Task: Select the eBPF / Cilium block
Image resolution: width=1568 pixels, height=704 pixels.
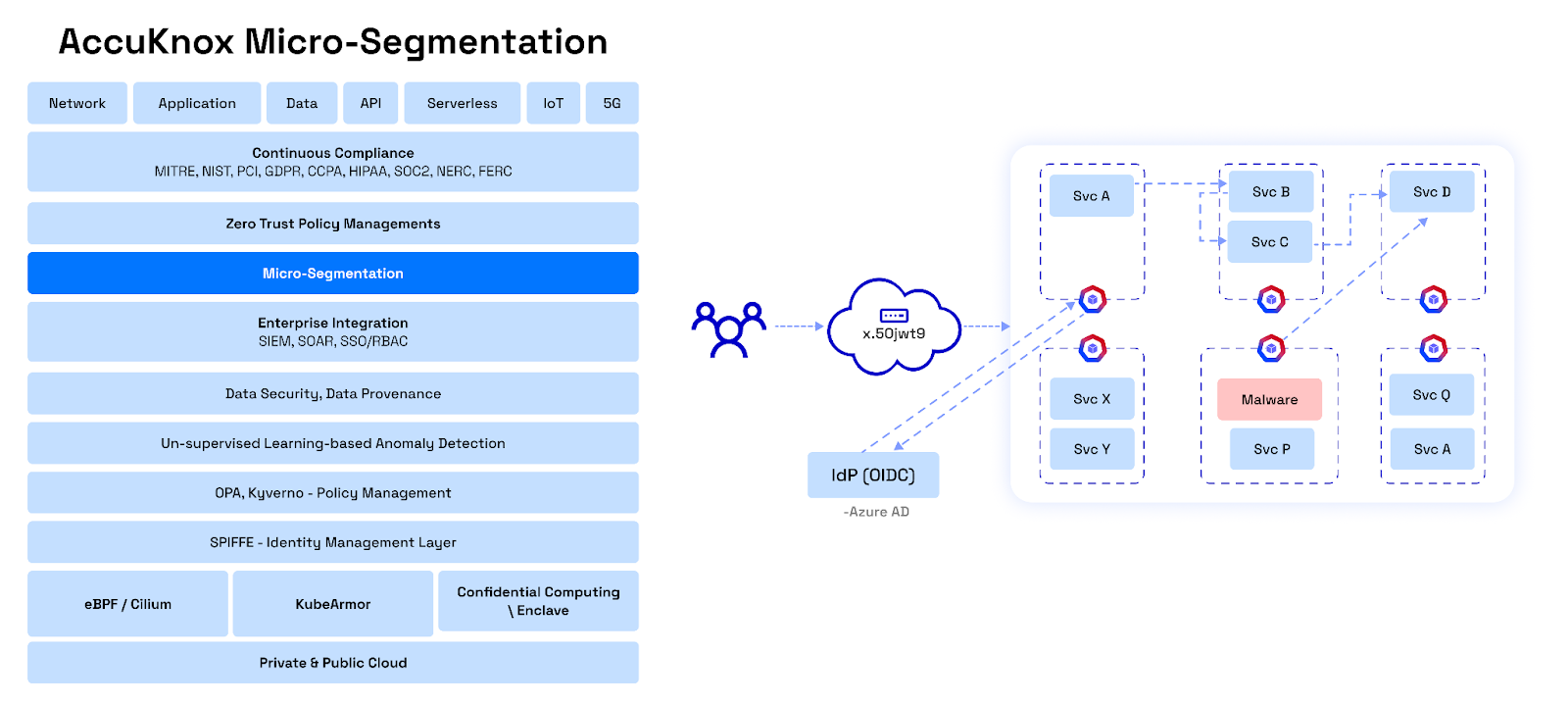Action: pyautogui.click(x=127, y=604)
